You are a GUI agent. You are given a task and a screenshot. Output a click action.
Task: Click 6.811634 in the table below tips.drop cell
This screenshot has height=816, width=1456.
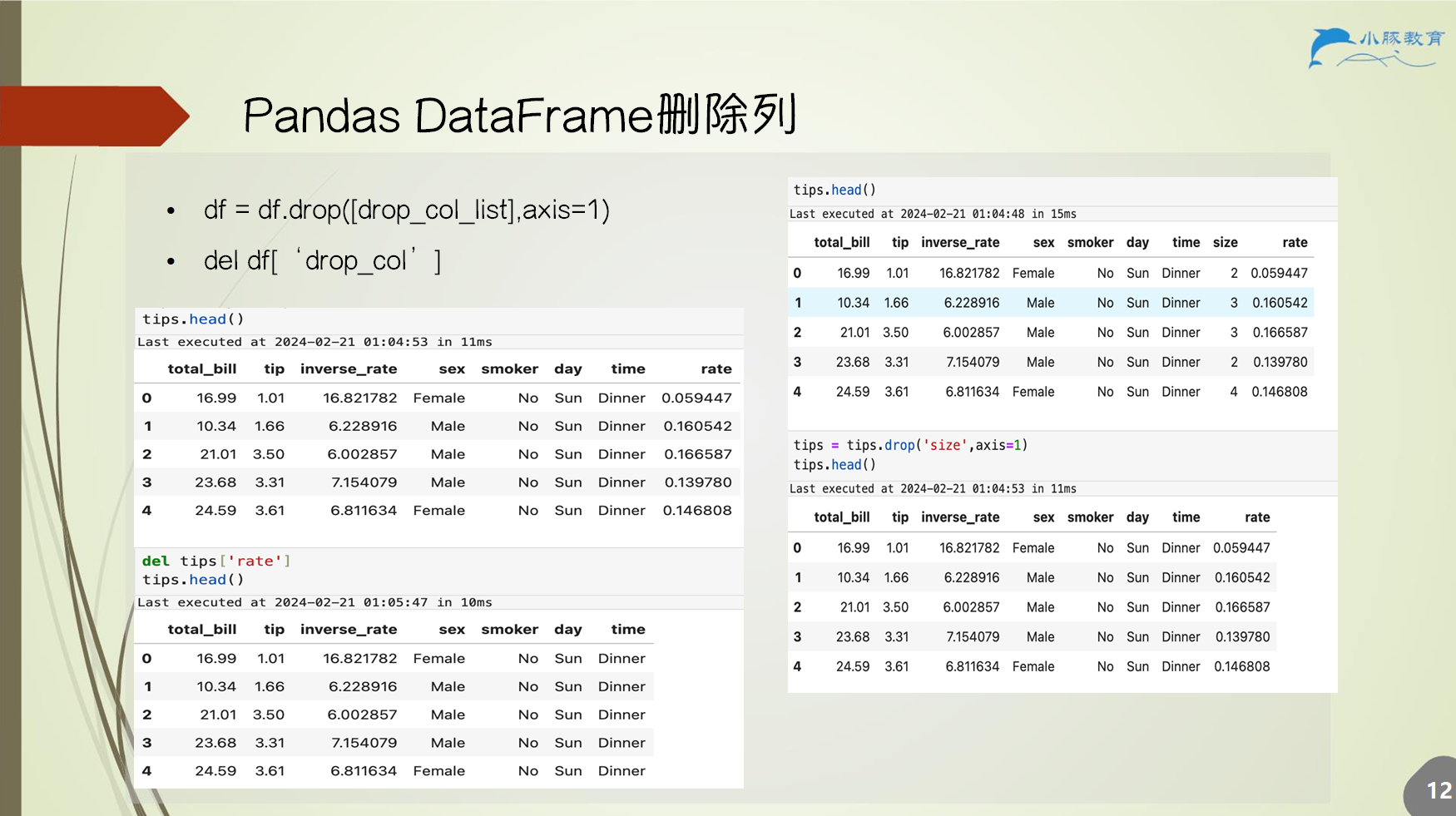tap(972, 667)
